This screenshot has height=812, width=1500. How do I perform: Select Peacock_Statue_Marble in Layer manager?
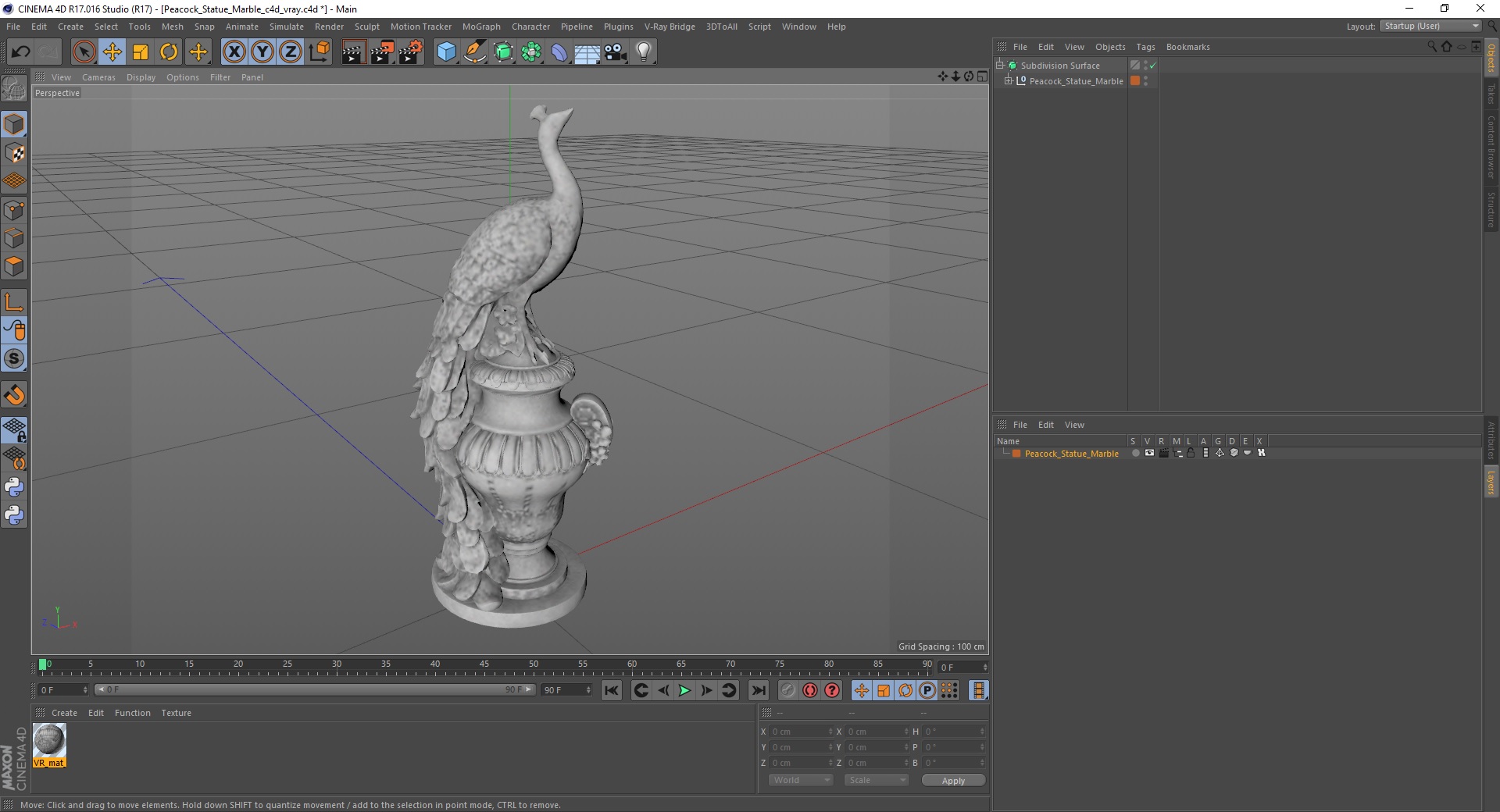tap(1071, 454)
